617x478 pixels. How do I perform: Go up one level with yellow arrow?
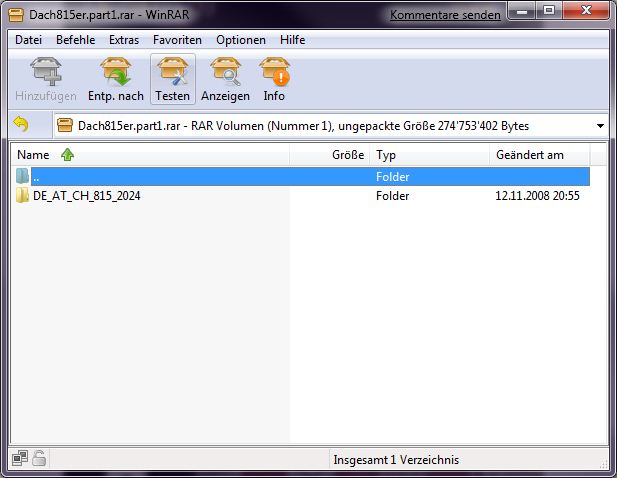click(21, 125)
